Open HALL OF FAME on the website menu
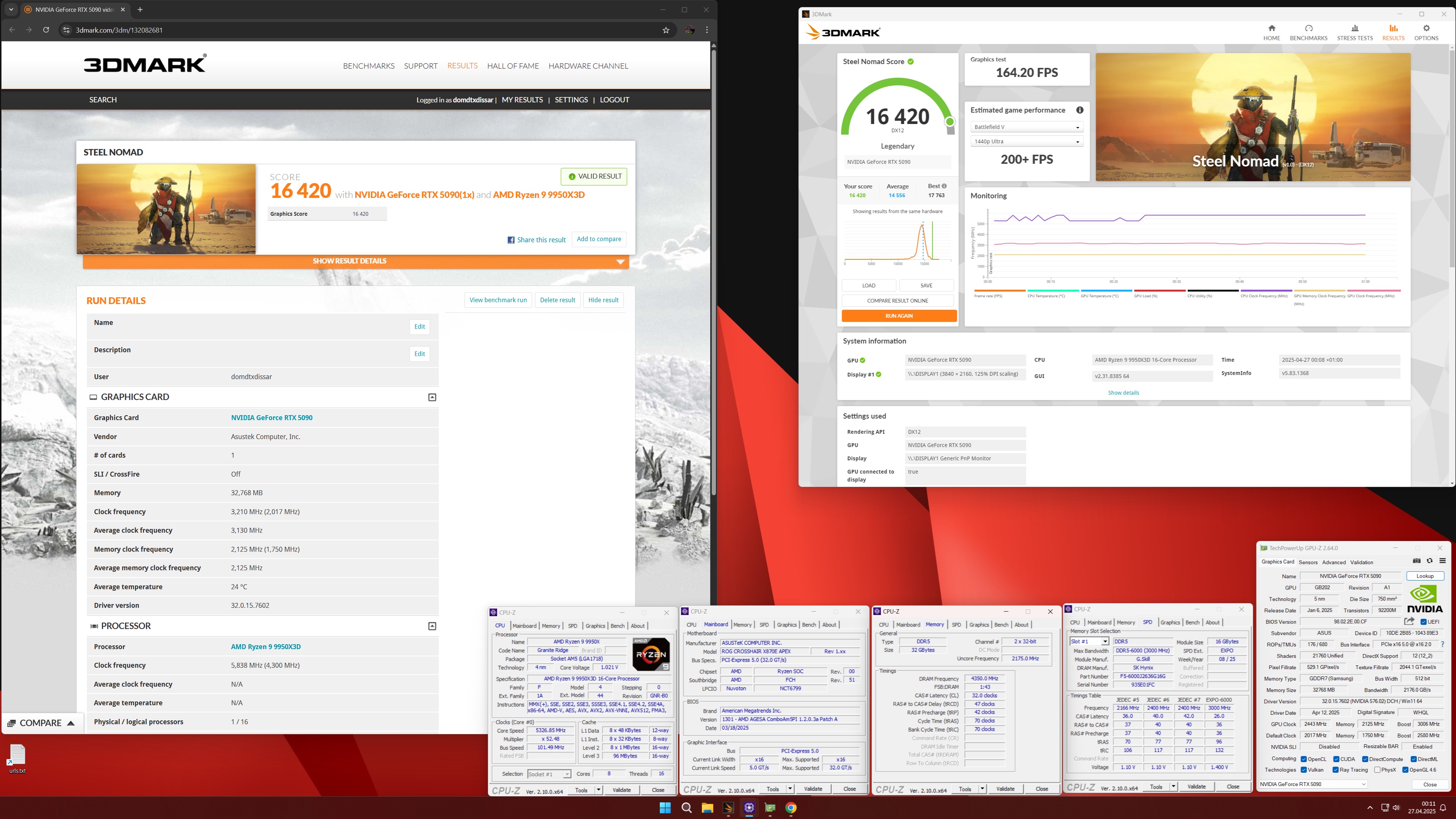This screenshot has height=819, width=1456. click(513, 66)
